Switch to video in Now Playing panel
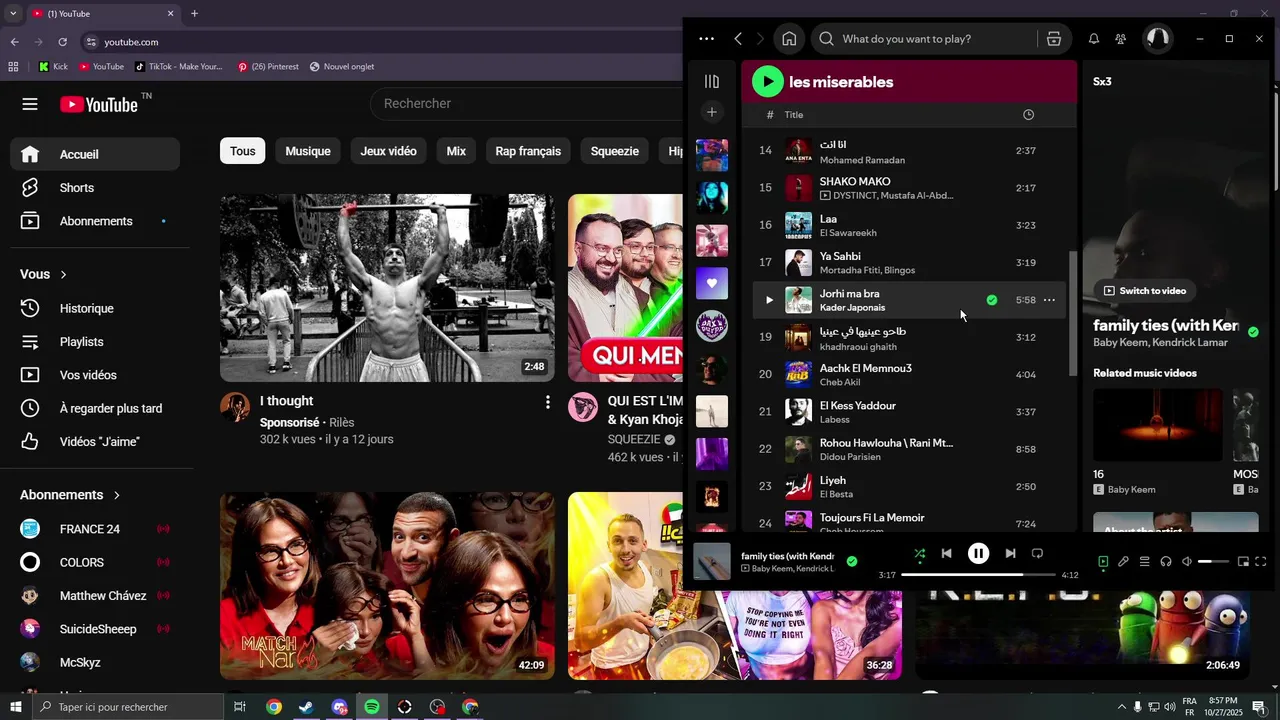The width and height of the screenshot is (1280, 720). (1145, 291)
